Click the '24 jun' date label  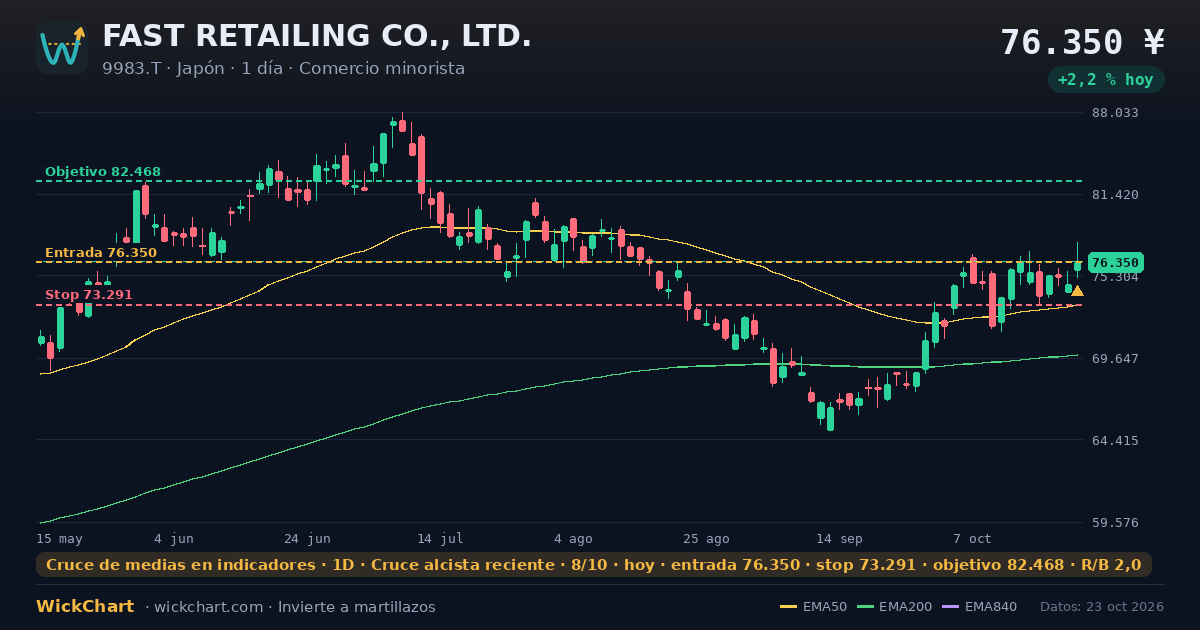click(307, 538)
